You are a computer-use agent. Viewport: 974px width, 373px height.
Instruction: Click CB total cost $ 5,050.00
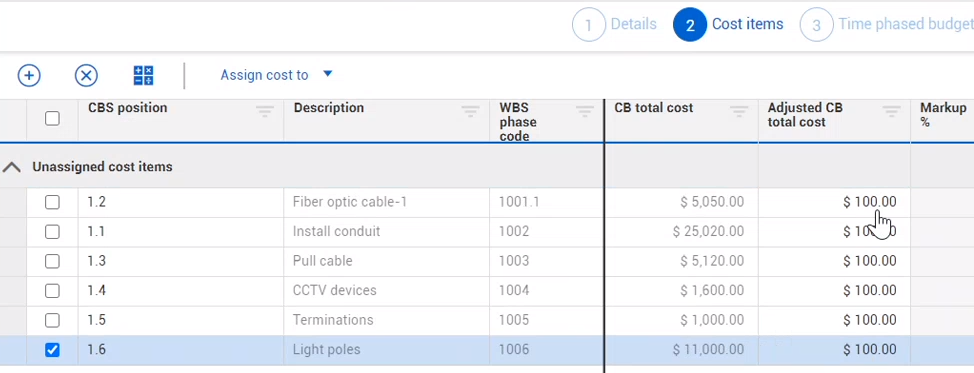coord(712,202)
